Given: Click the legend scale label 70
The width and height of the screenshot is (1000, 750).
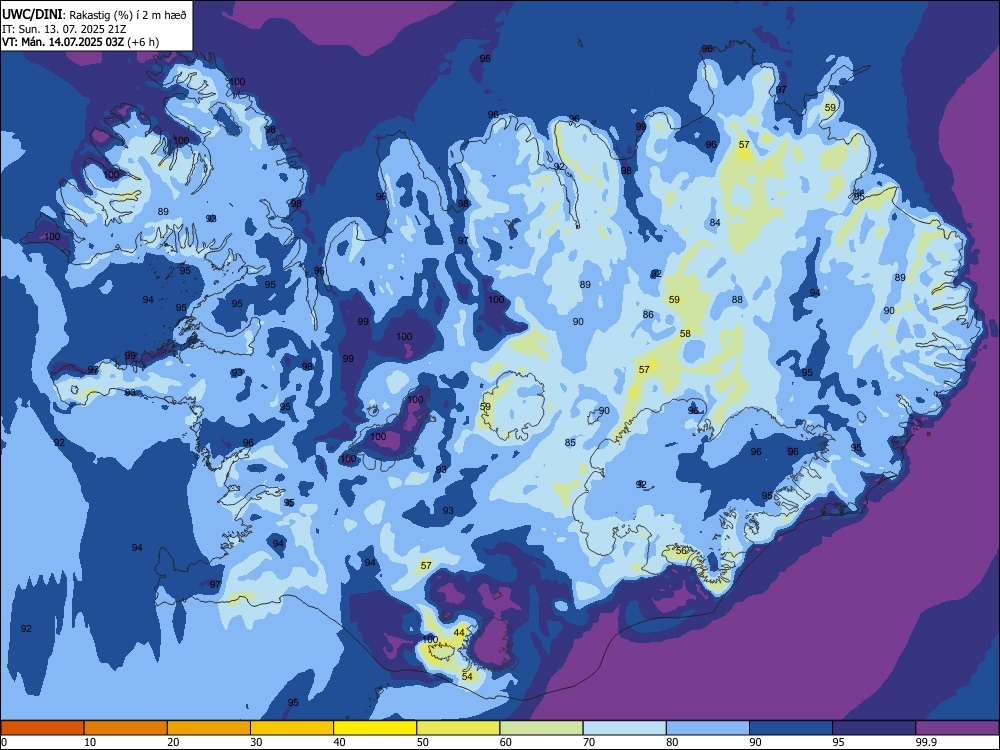Looking at the screenshot, I should pos(589,742).
